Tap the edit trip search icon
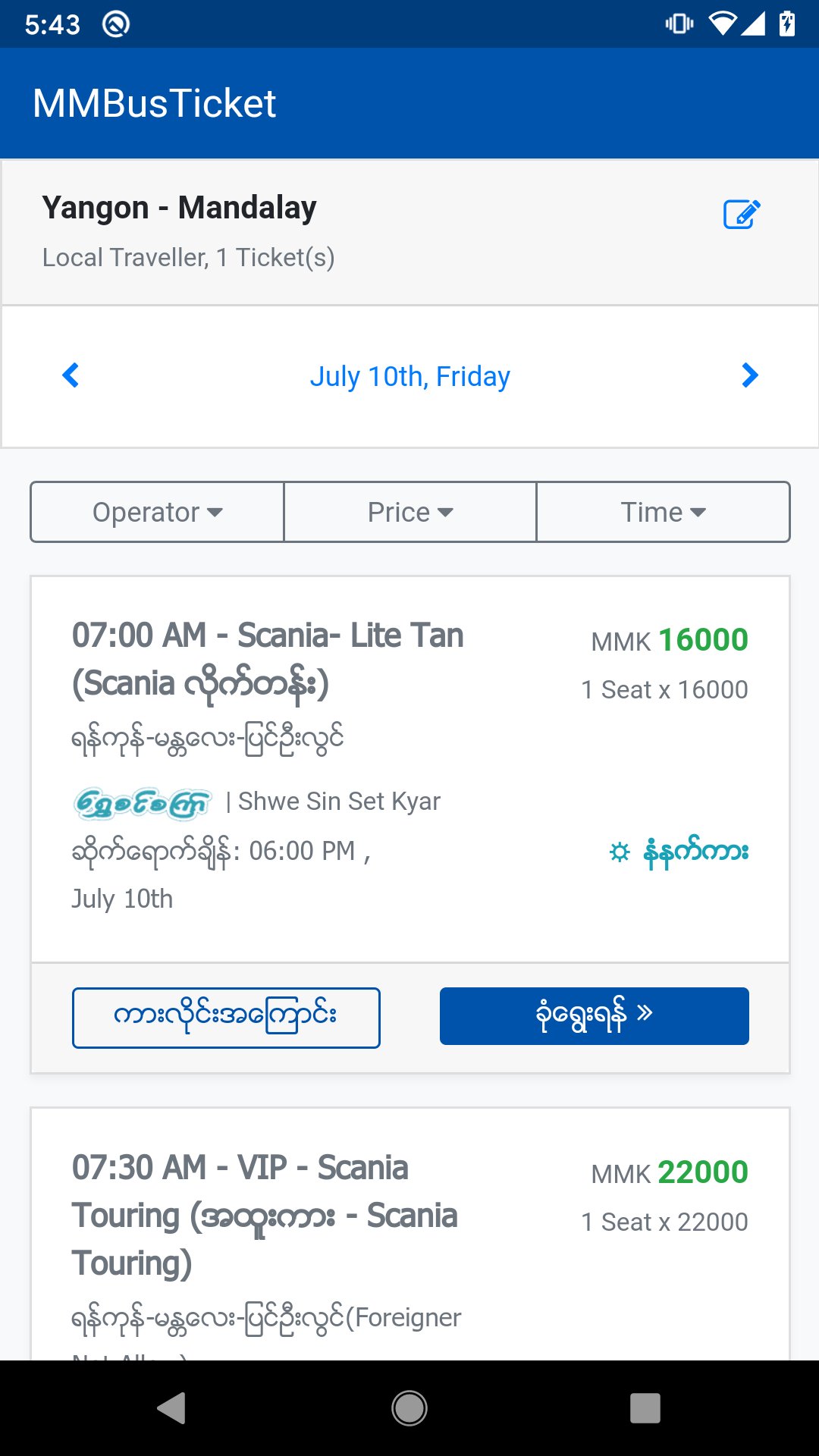 click(741, 215)
